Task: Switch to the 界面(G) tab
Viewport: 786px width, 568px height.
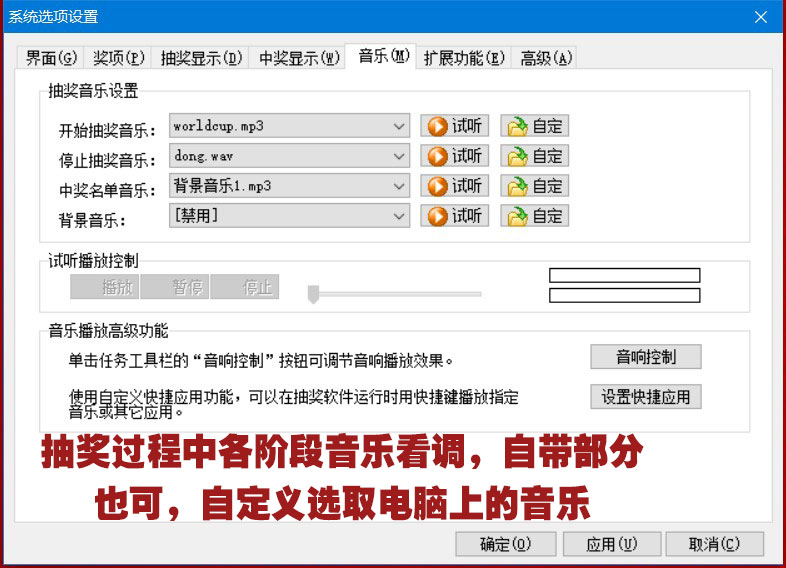Action: (51, 58)
